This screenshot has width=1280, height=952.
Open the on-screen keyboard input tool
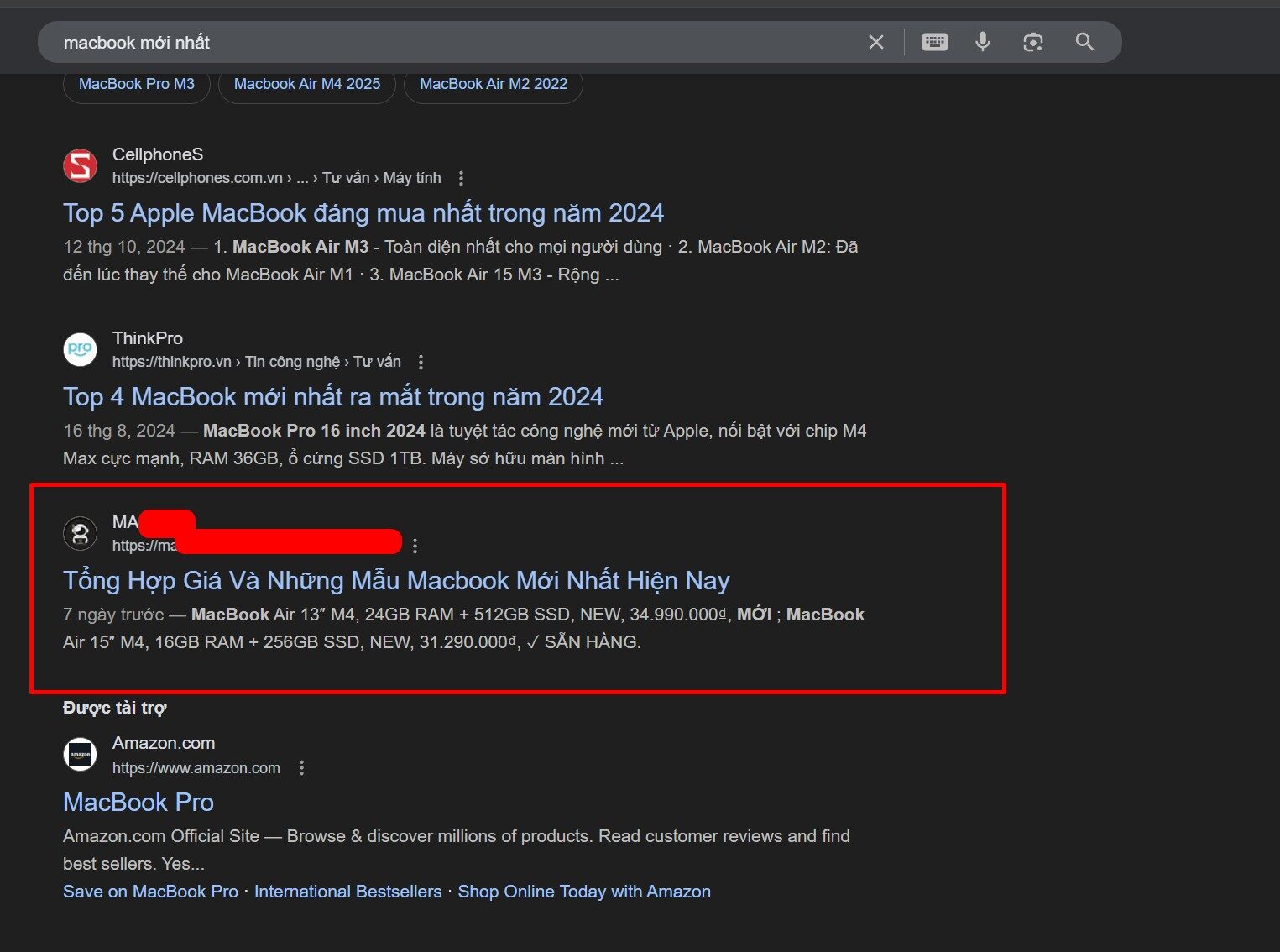pos(934,42)
